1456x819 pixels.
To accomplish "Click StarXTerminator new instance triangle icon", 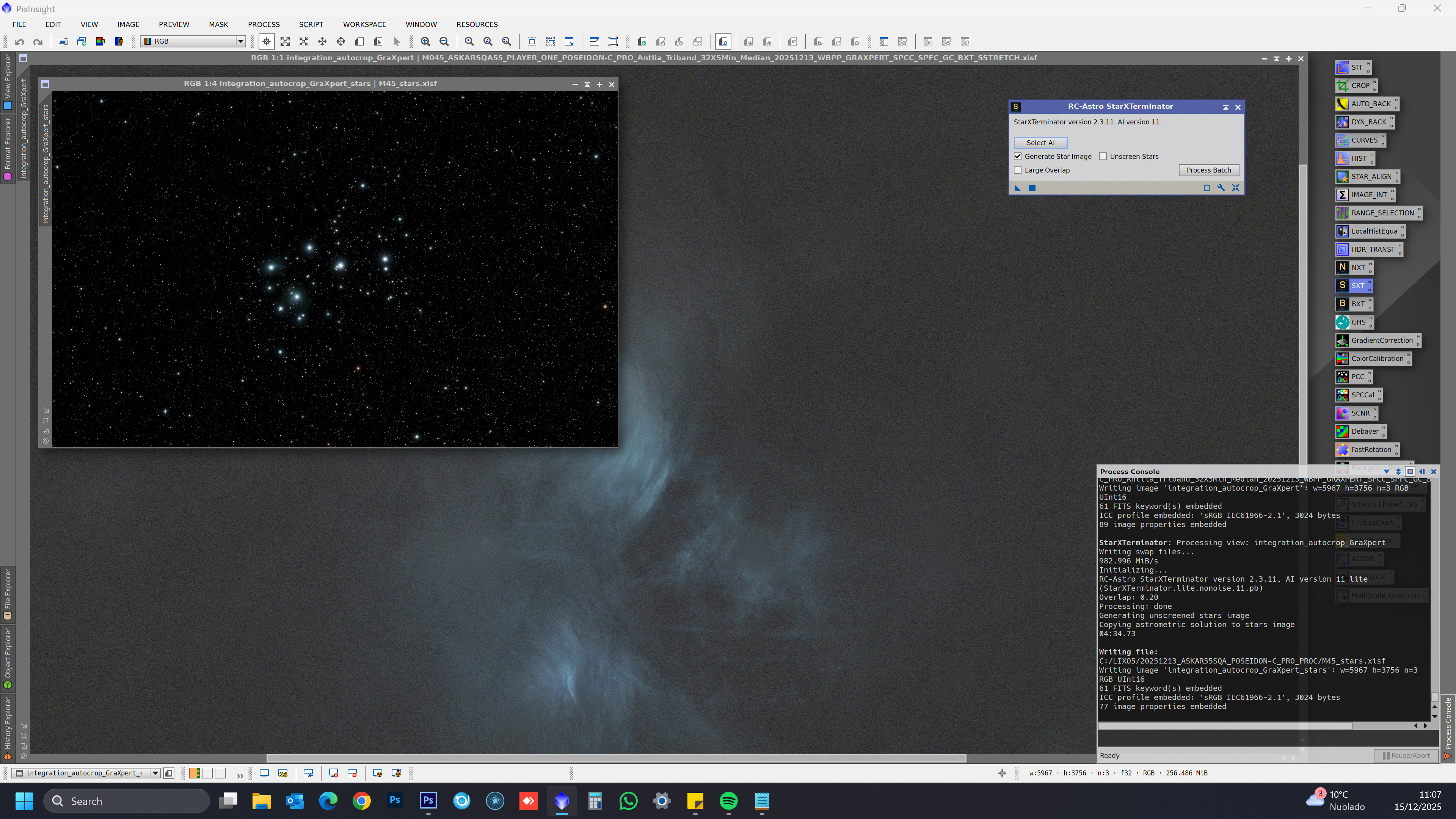I will (1018, 188).
